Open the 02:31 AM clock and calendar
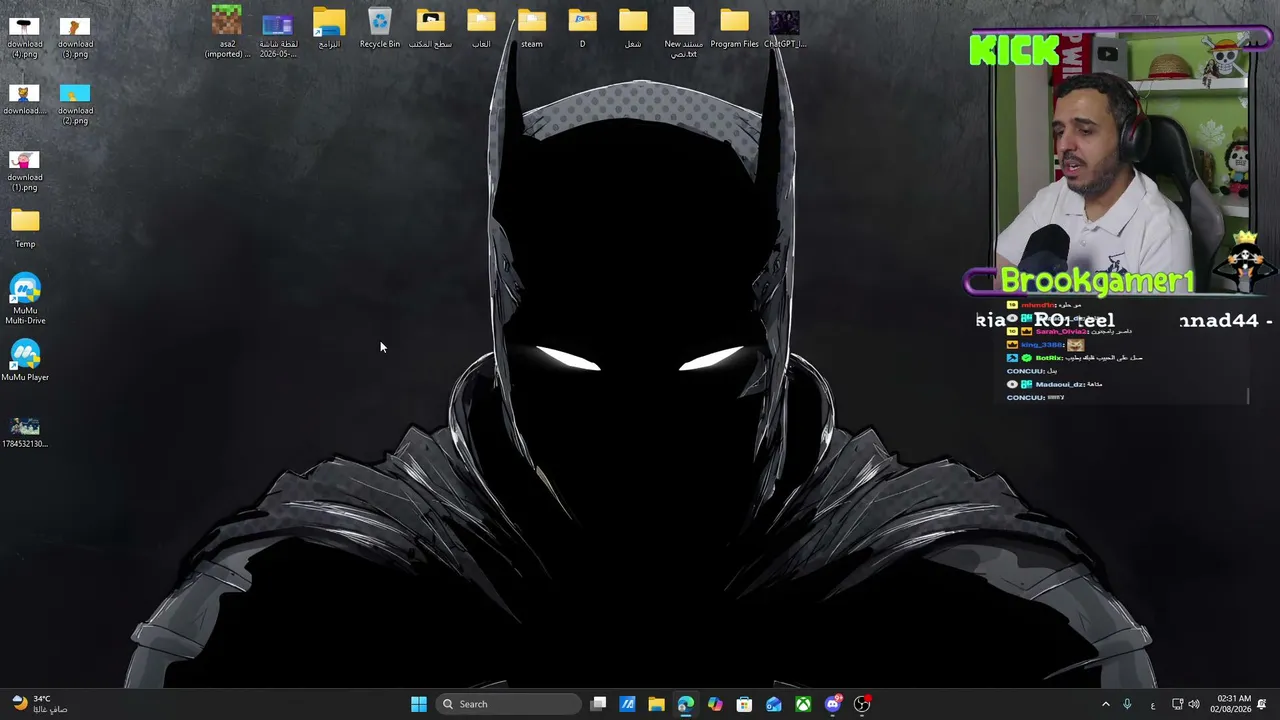The width and height of the screenshot is (1280, 720). coord(1230,704)
